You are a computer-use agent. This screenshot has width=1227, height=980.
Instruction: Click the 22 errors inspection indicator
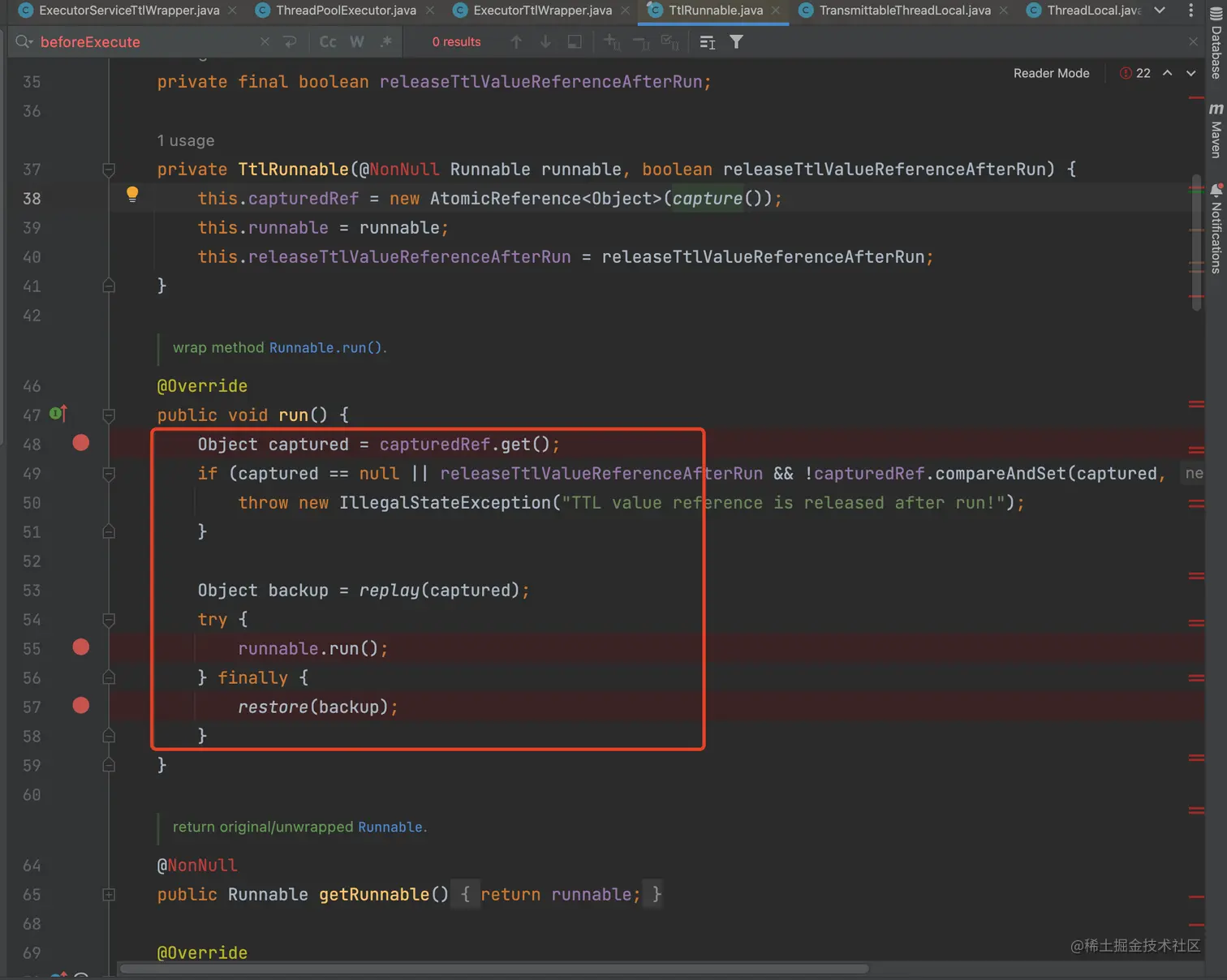(1135, 73)
